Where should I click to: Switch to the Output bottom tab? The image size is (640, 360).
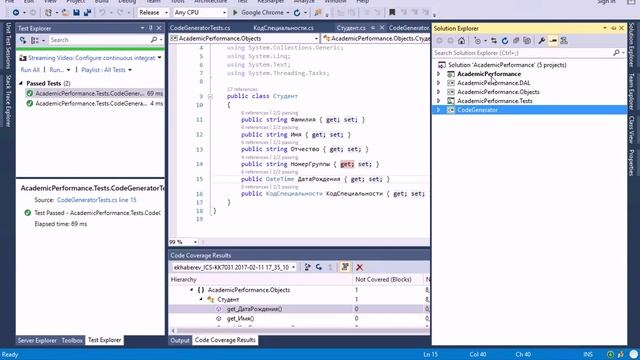point(180,340)
